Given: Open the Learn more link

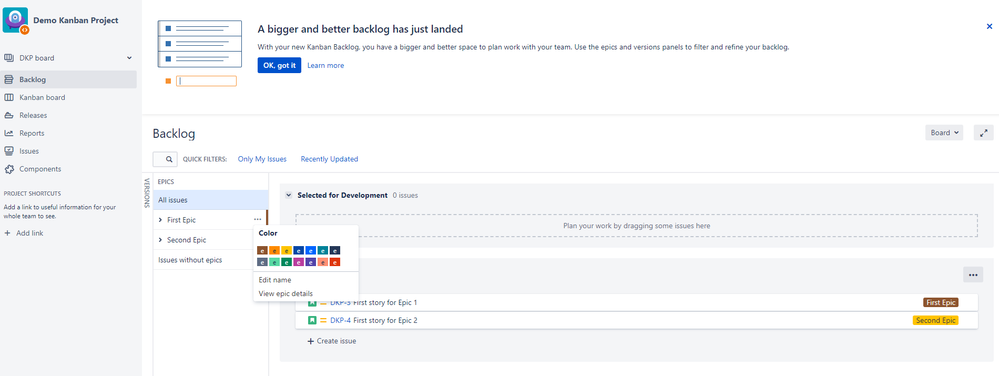Looking at the screenshot, I should pyautogui.click(x=326, y=65).
